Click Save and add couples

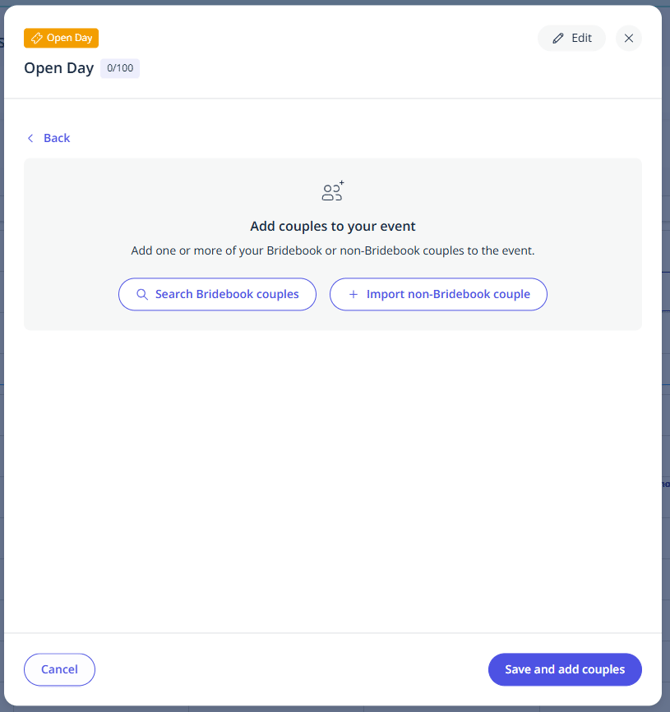tap(564, 669)
